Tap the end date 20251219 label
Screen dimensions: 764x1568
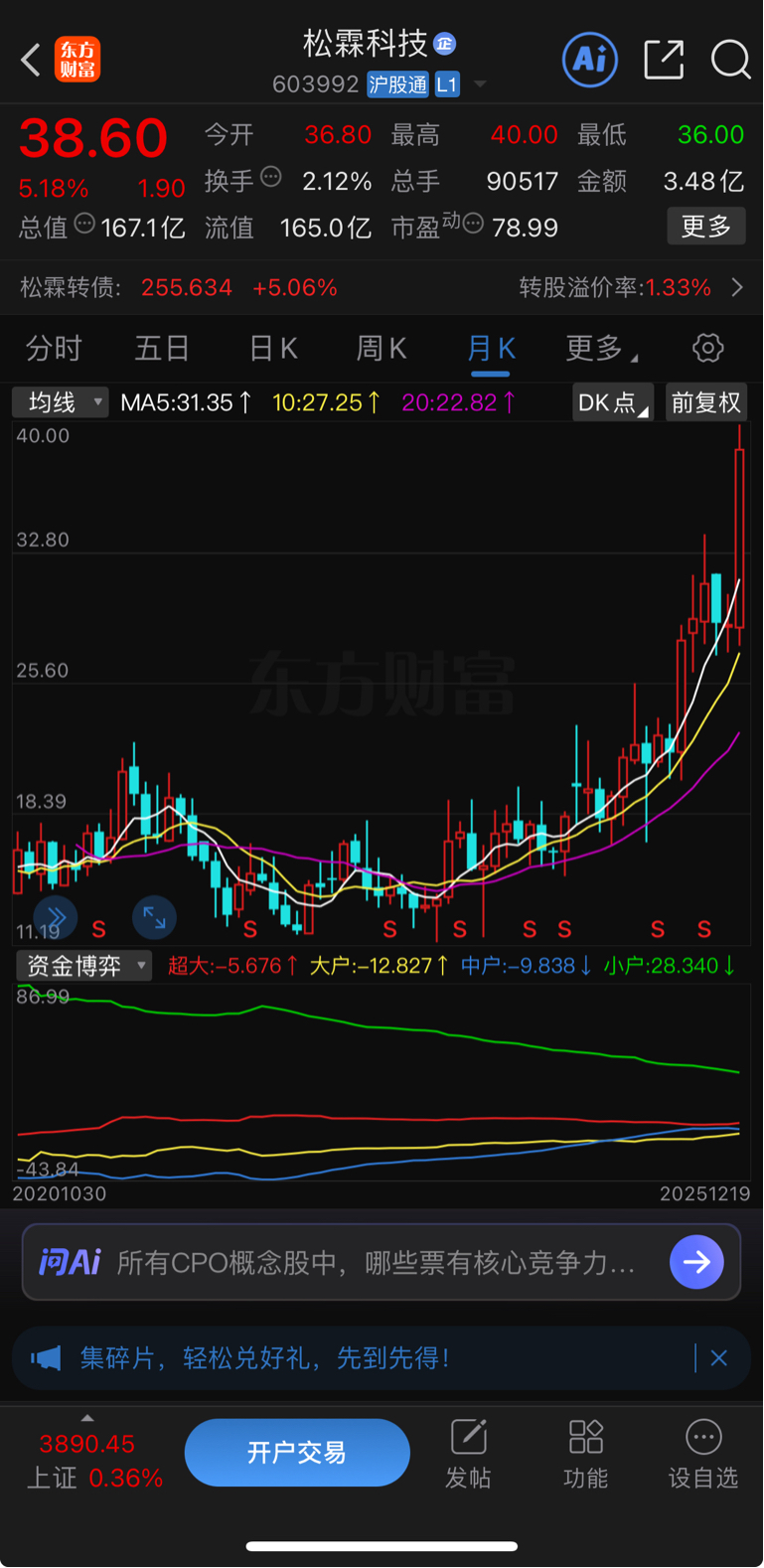click(705, 1193)
